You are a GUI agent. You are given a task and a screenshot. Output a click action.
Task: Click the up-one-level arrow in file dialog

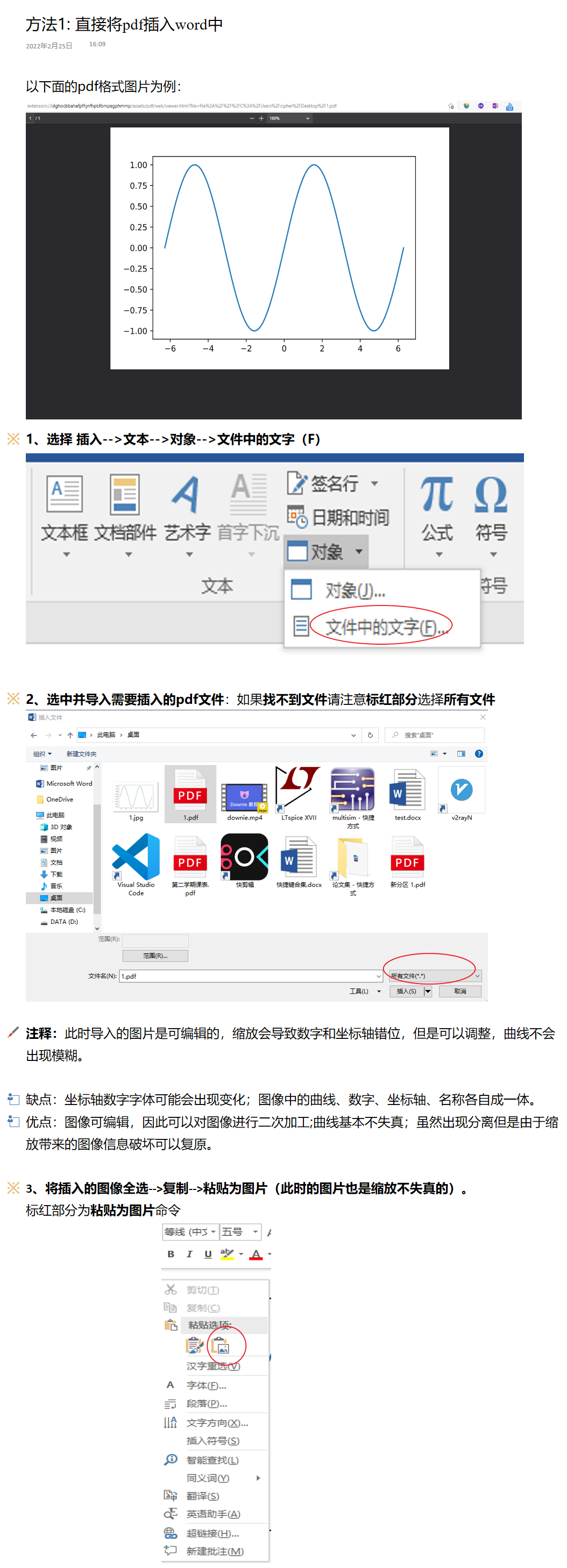pos(70,735)
